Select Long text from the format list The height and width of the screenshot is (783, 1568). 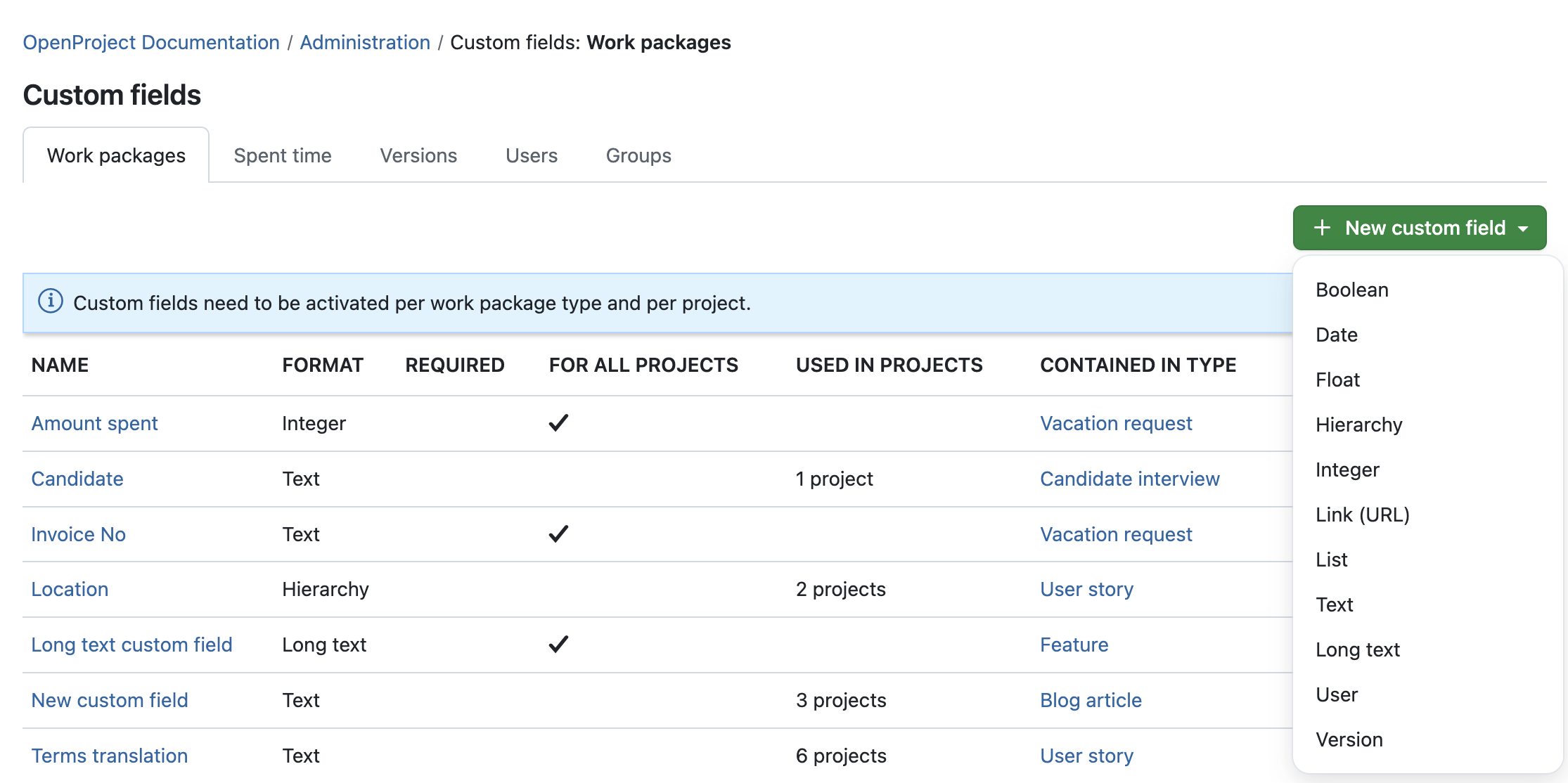[x=1357, y=649]
